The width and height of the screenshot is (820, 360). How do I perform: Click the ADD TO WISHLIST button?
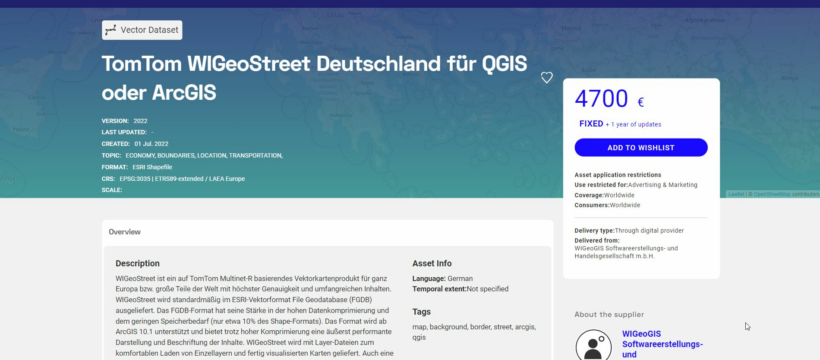(x=641, y=148)
